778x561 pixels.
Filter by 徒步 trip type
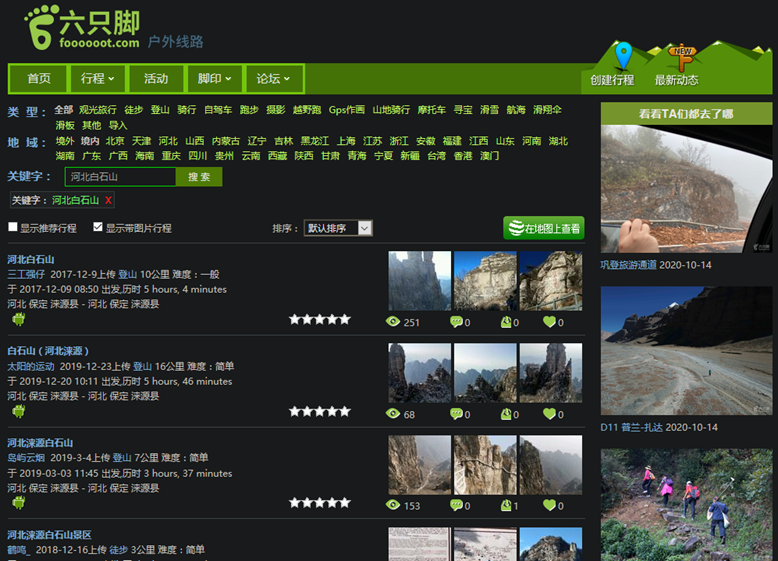[x=133, y=110]
